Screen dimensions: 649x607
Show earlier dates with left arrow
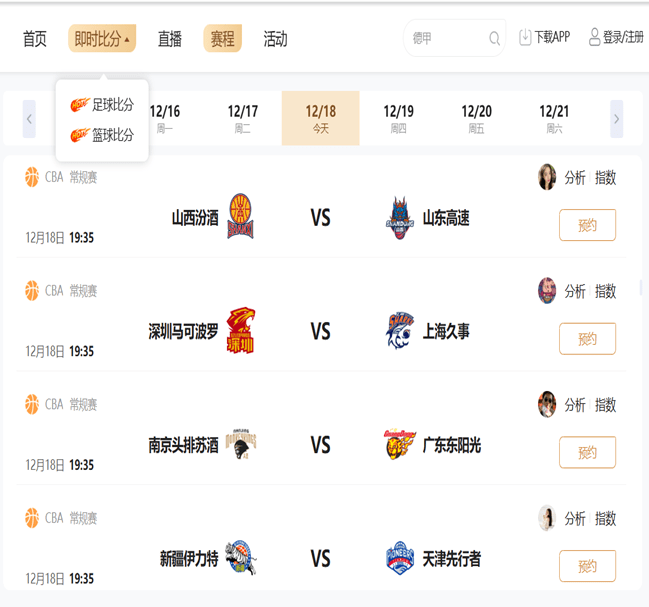(x=29, y=119)
